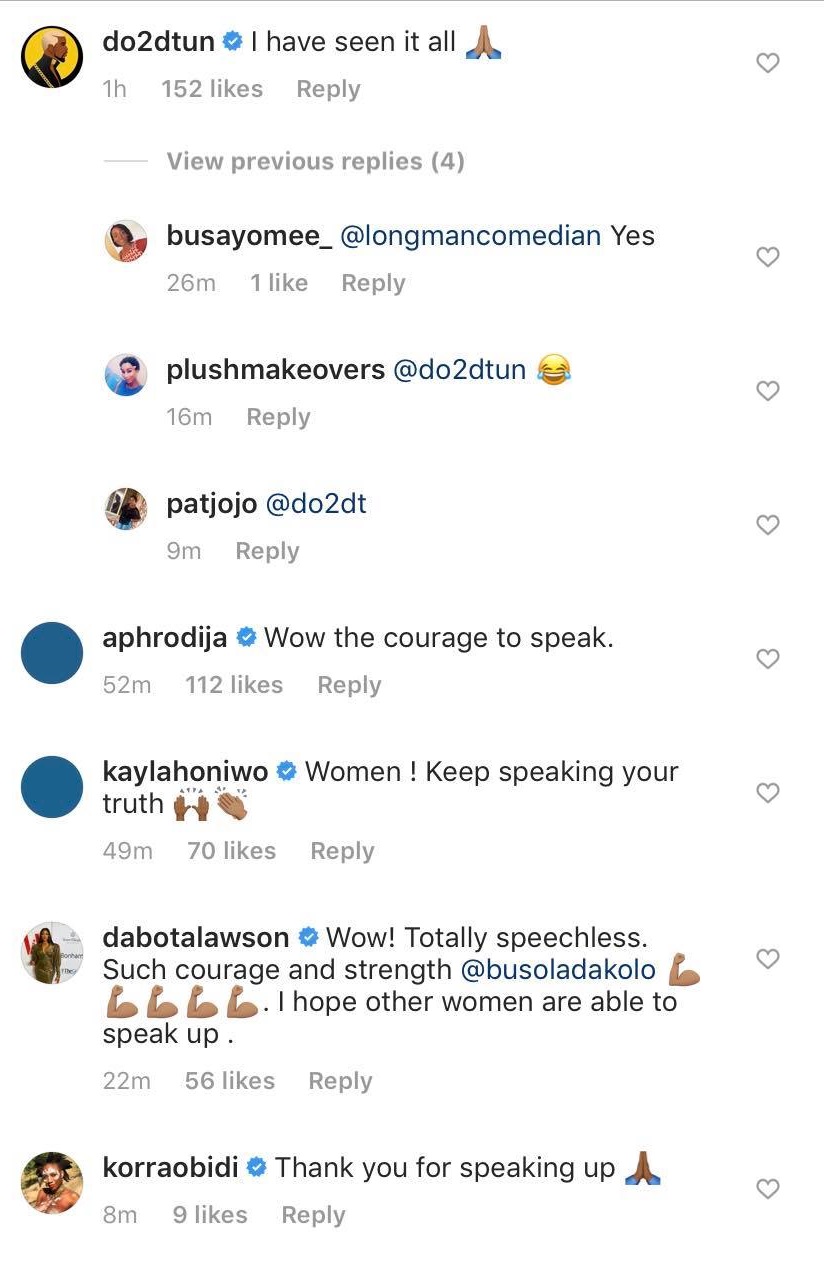View the 152 likes on do2dtun's comment
828x1264 pixels.
(212, 89)
